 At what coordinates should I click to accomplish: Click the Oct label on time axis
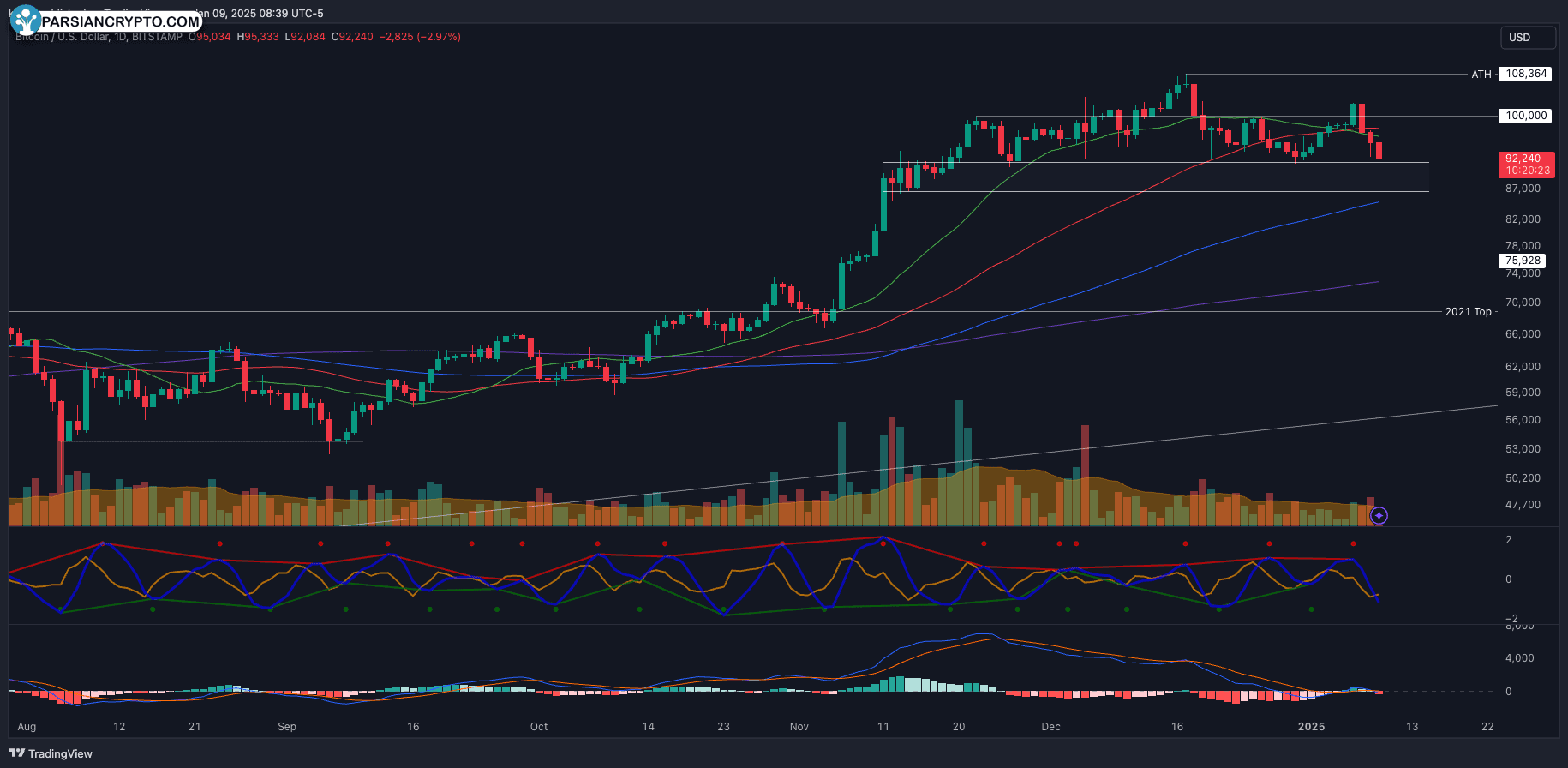[539, 727]
